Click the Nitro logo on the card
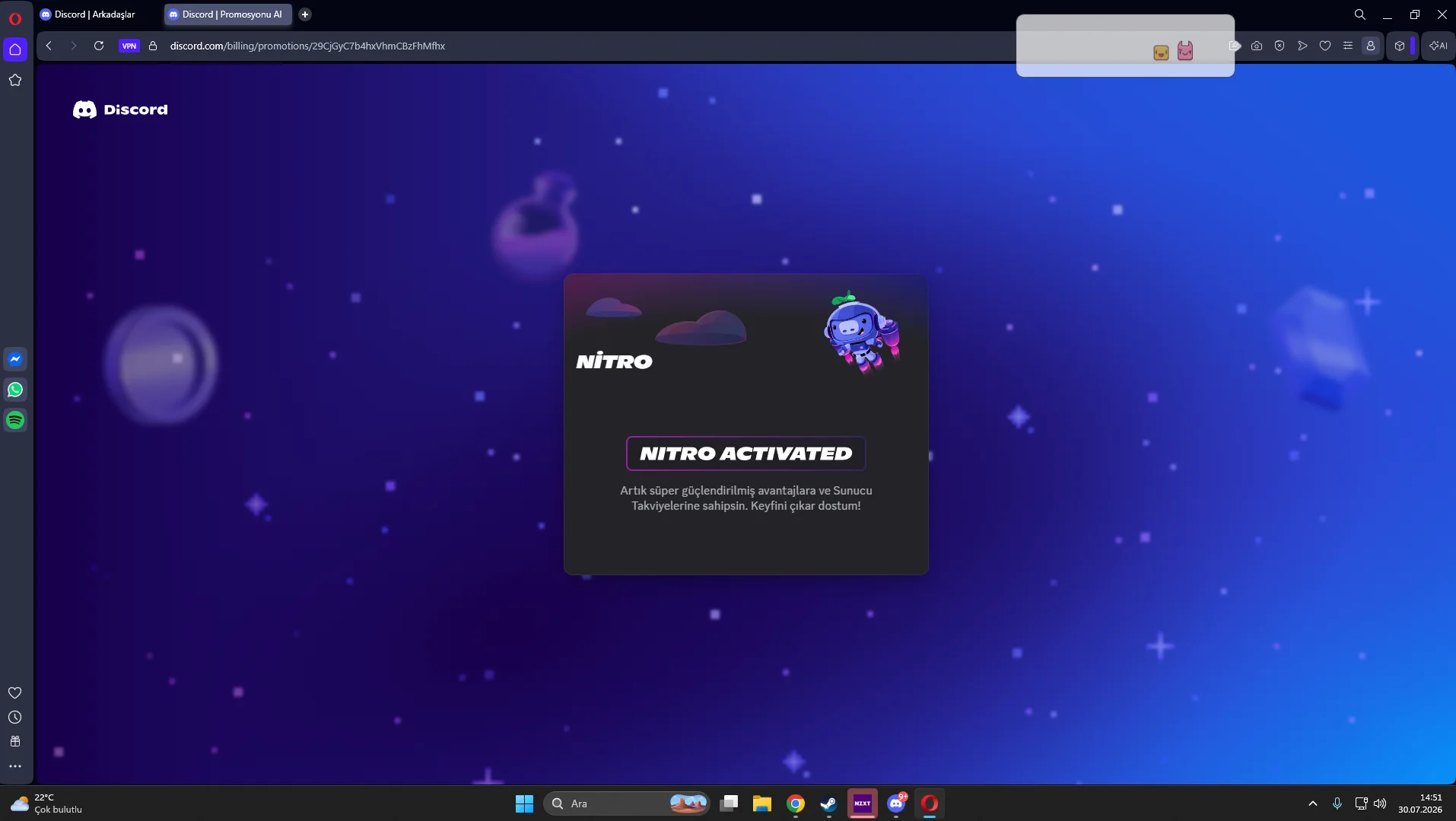This screenshot has height=821, width=1456. [x=614, y=361]
